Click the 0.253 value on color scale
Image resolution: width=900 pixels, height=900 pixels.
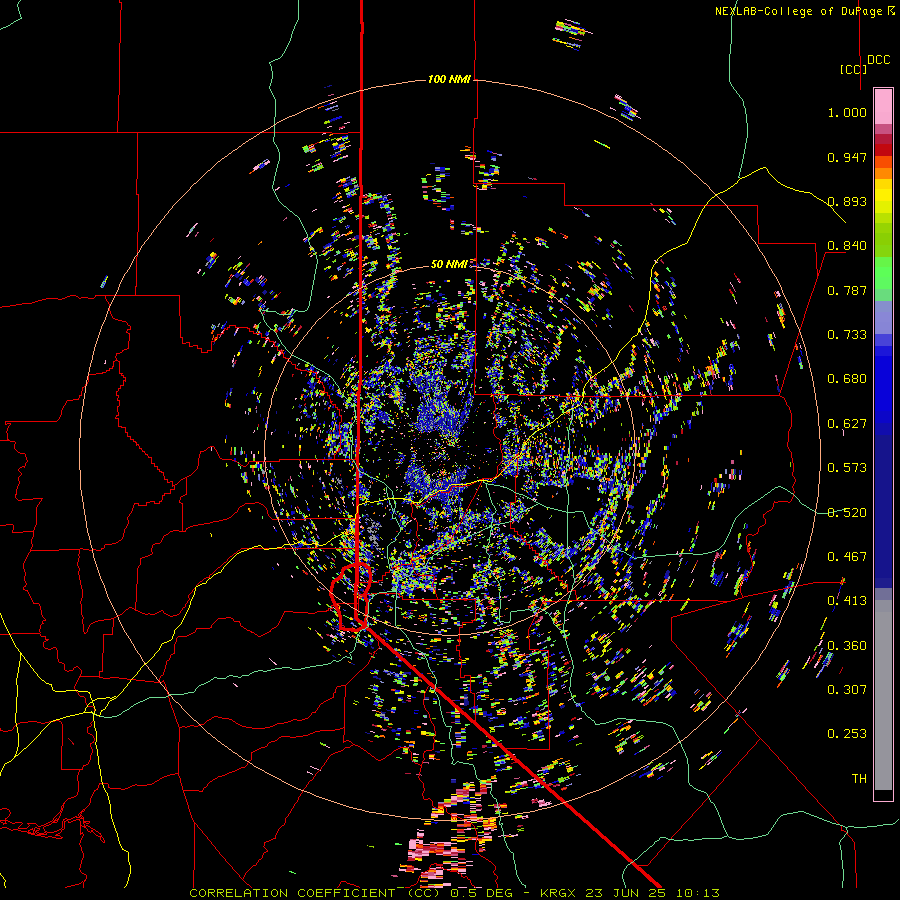(x=847, y=734)
